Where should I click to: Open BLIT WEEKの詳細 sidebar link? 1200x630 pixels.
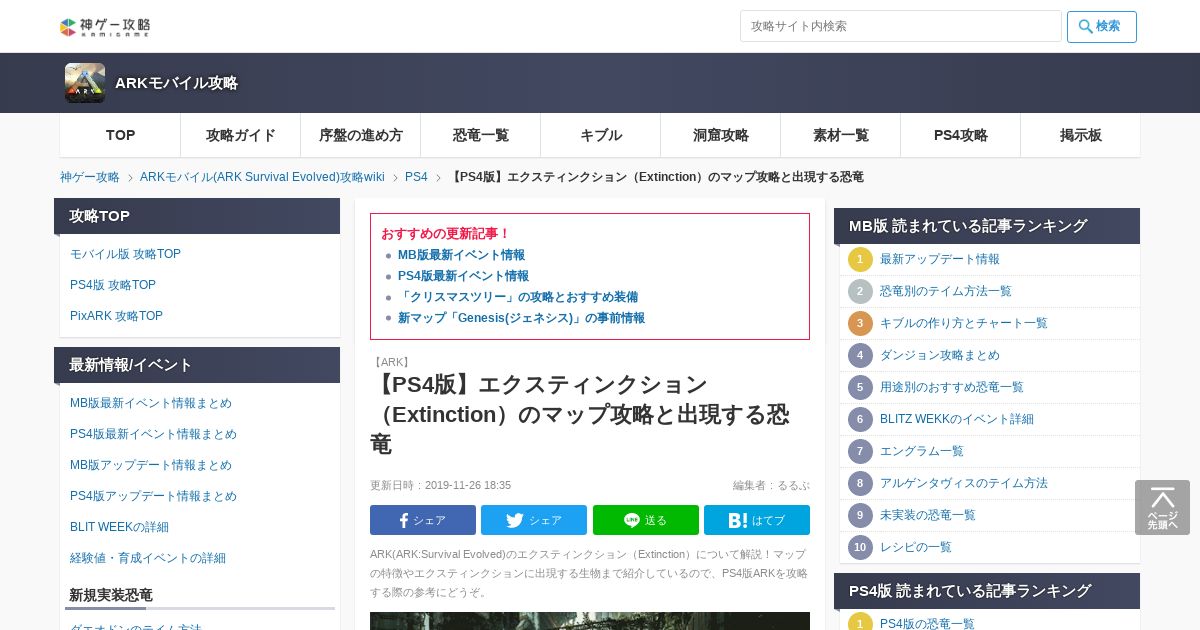119,527
